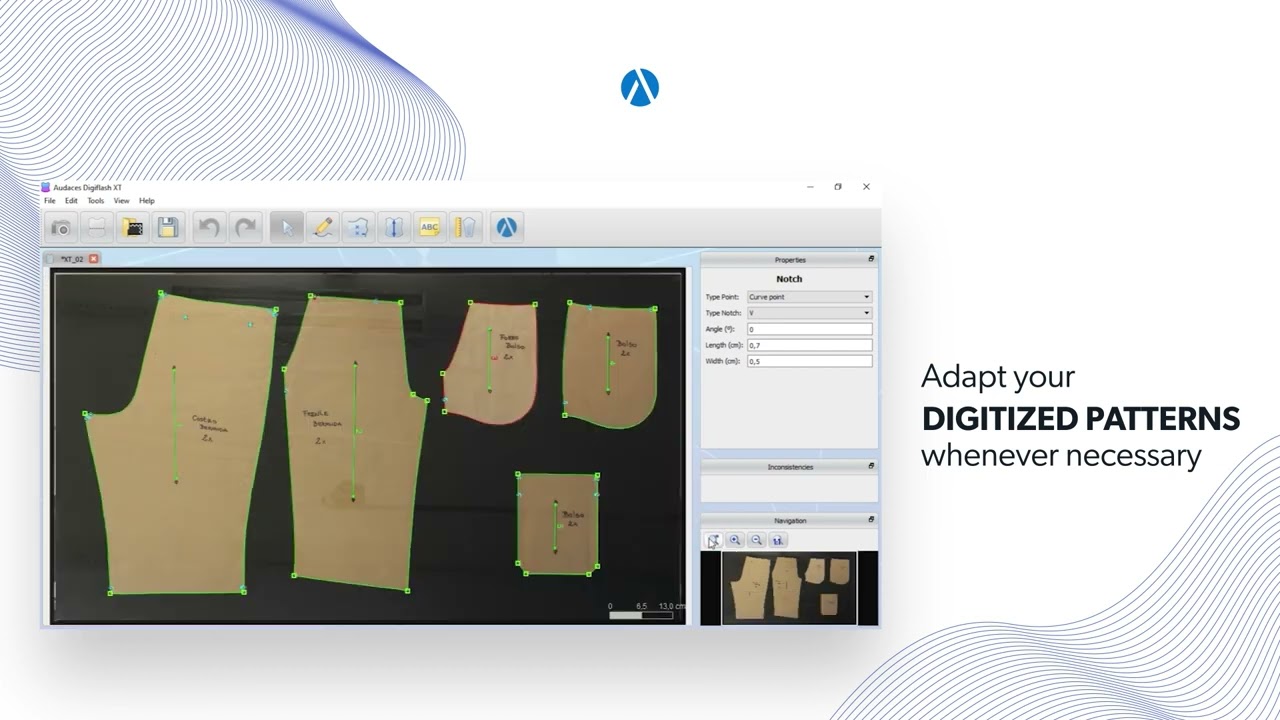
Task: Open the Type Notch dropdown
Action: point(809,313)
